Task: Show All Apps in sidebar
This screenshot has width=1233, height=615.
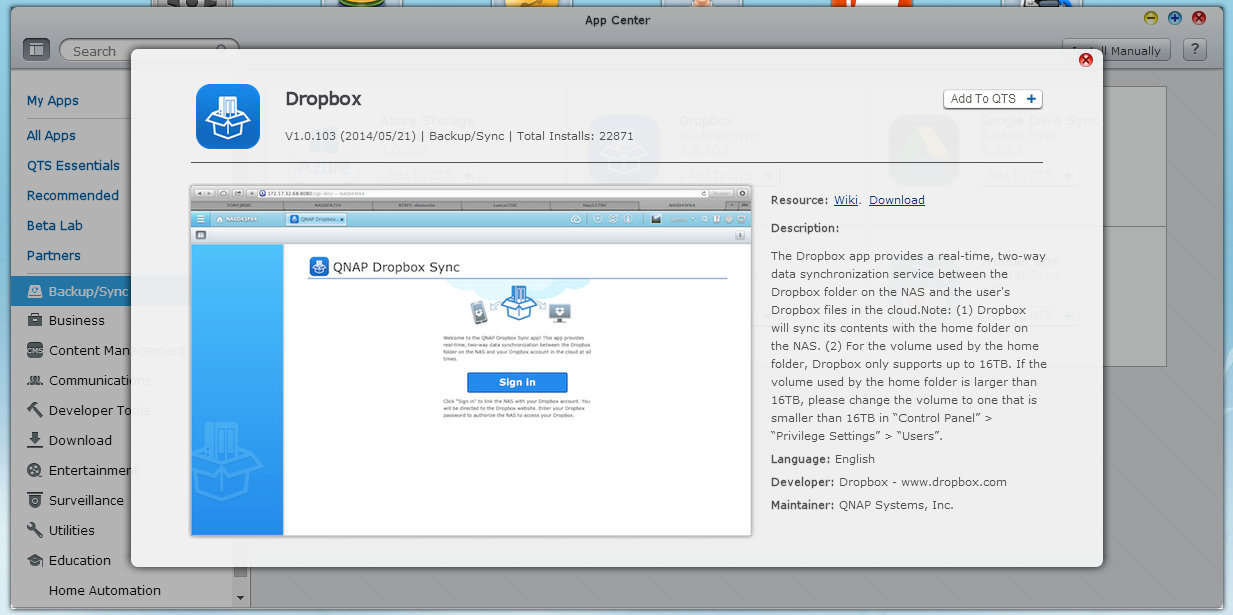Action: pos(51,135)
